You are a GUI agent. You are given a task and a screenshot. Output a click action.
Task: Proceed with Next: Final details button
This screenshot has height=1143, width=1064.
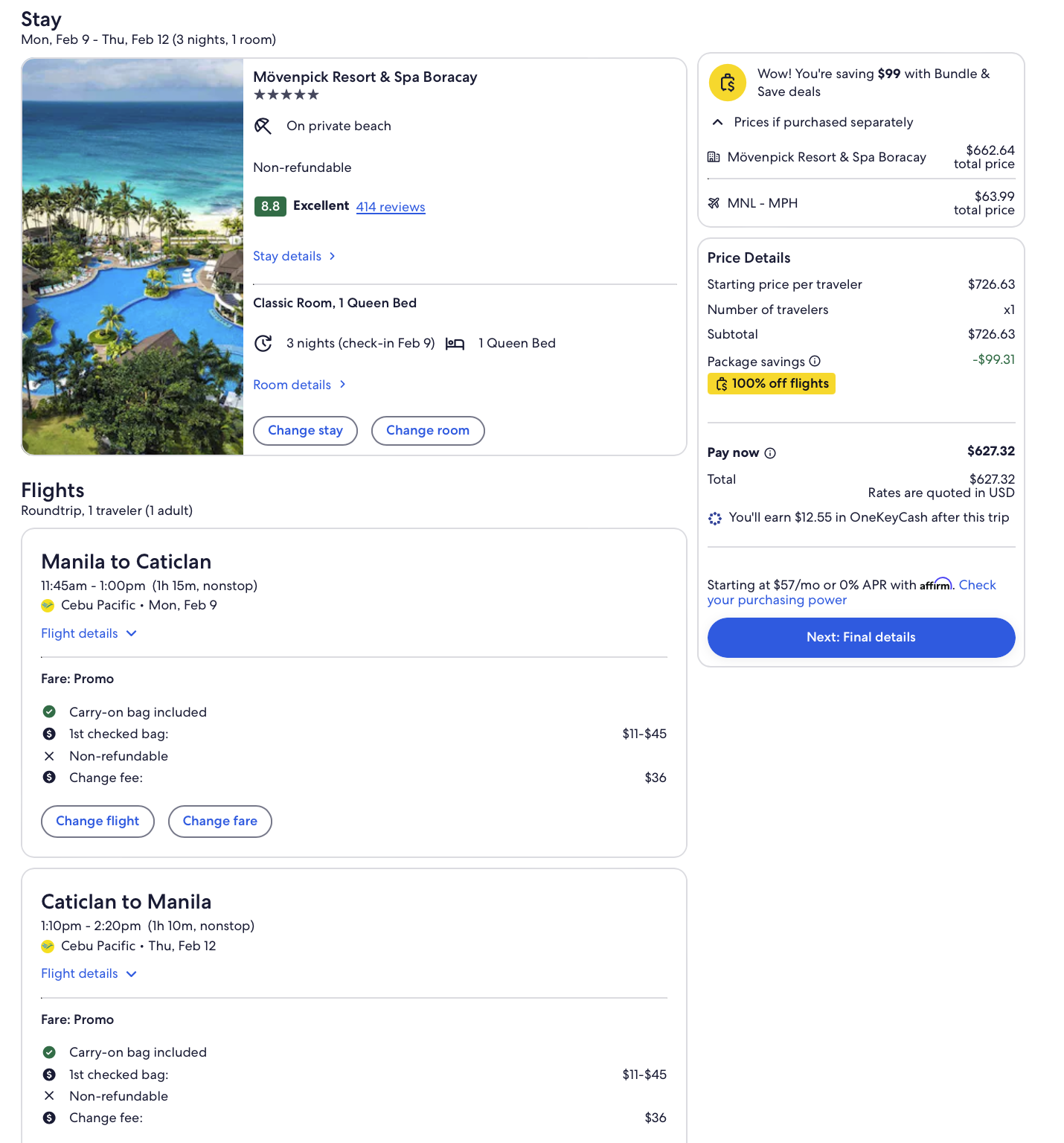click(x=861, y=638)
